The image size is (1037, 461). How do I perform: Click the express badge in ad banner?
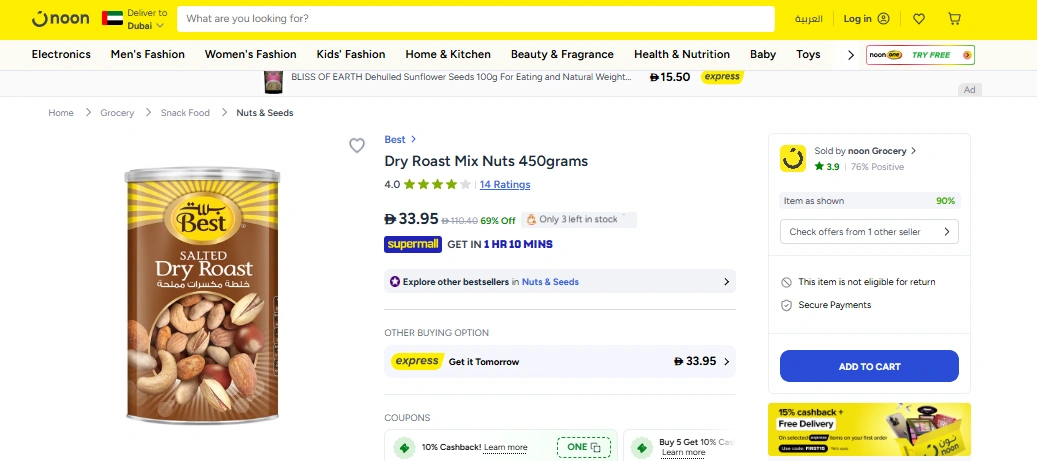(721, 77)
